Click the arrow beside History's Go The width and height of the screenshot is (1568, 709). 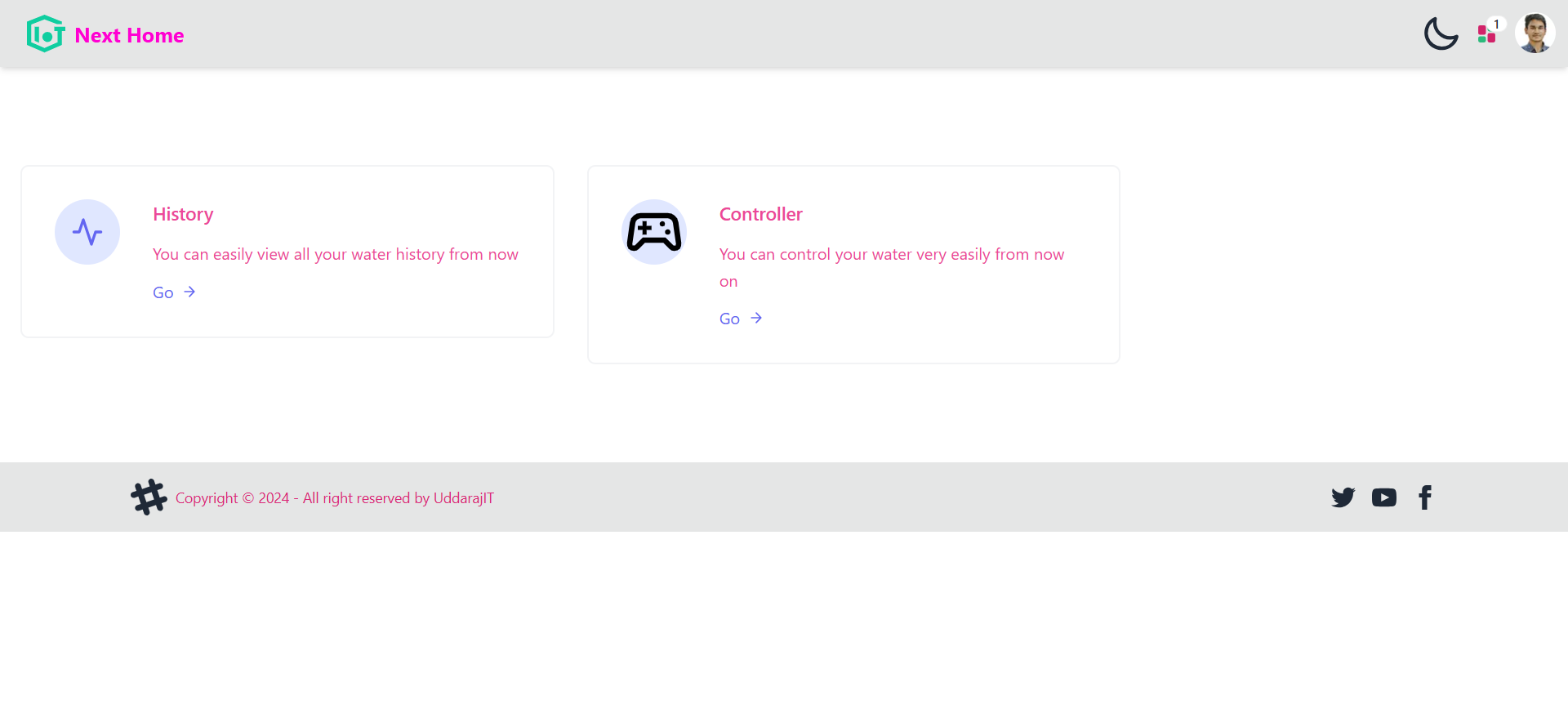click(189, 292)
